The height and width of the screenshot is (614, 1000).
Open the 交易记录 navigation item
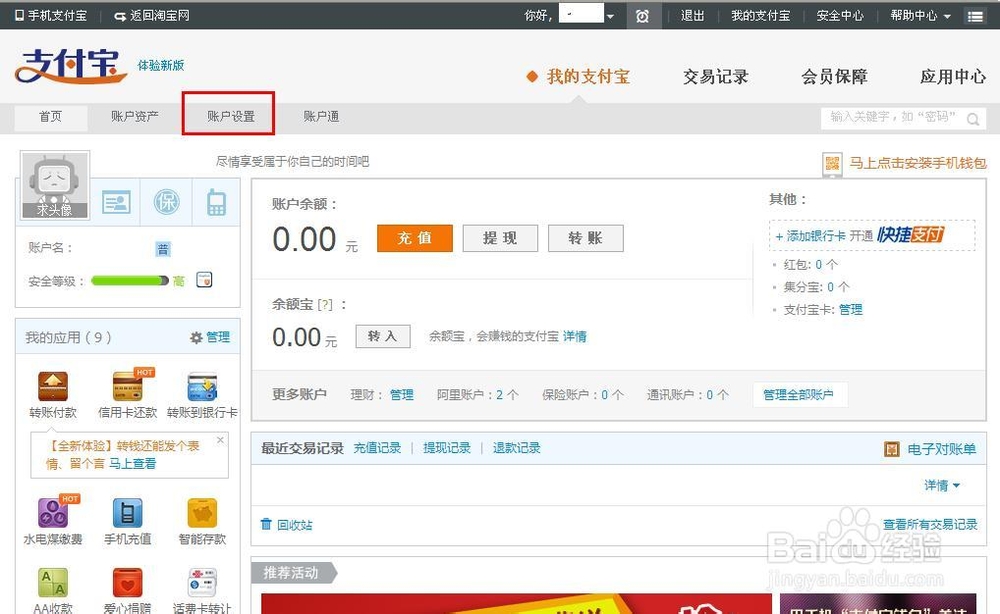[x=714, y=77]
